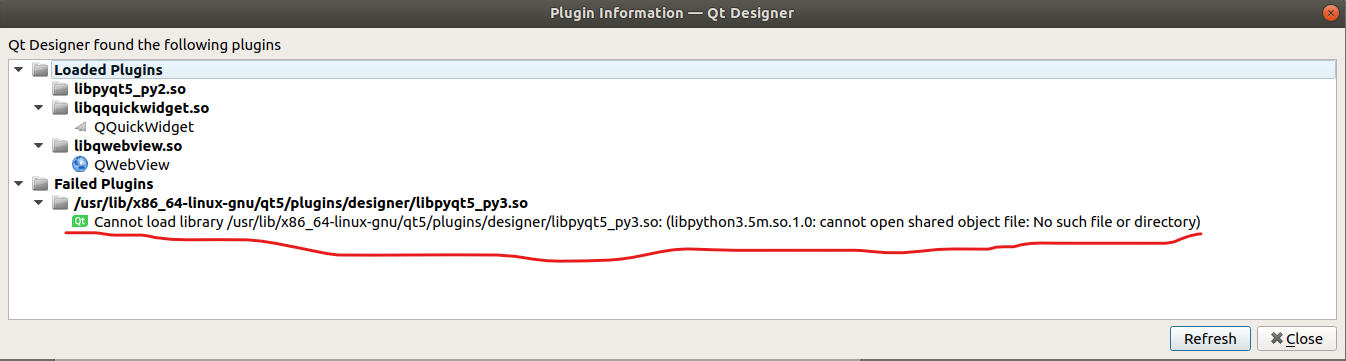Collapse the Loaded Plugins tree node
The height and width of the screenshot is (361, 1346).
[x=18, y=70]
